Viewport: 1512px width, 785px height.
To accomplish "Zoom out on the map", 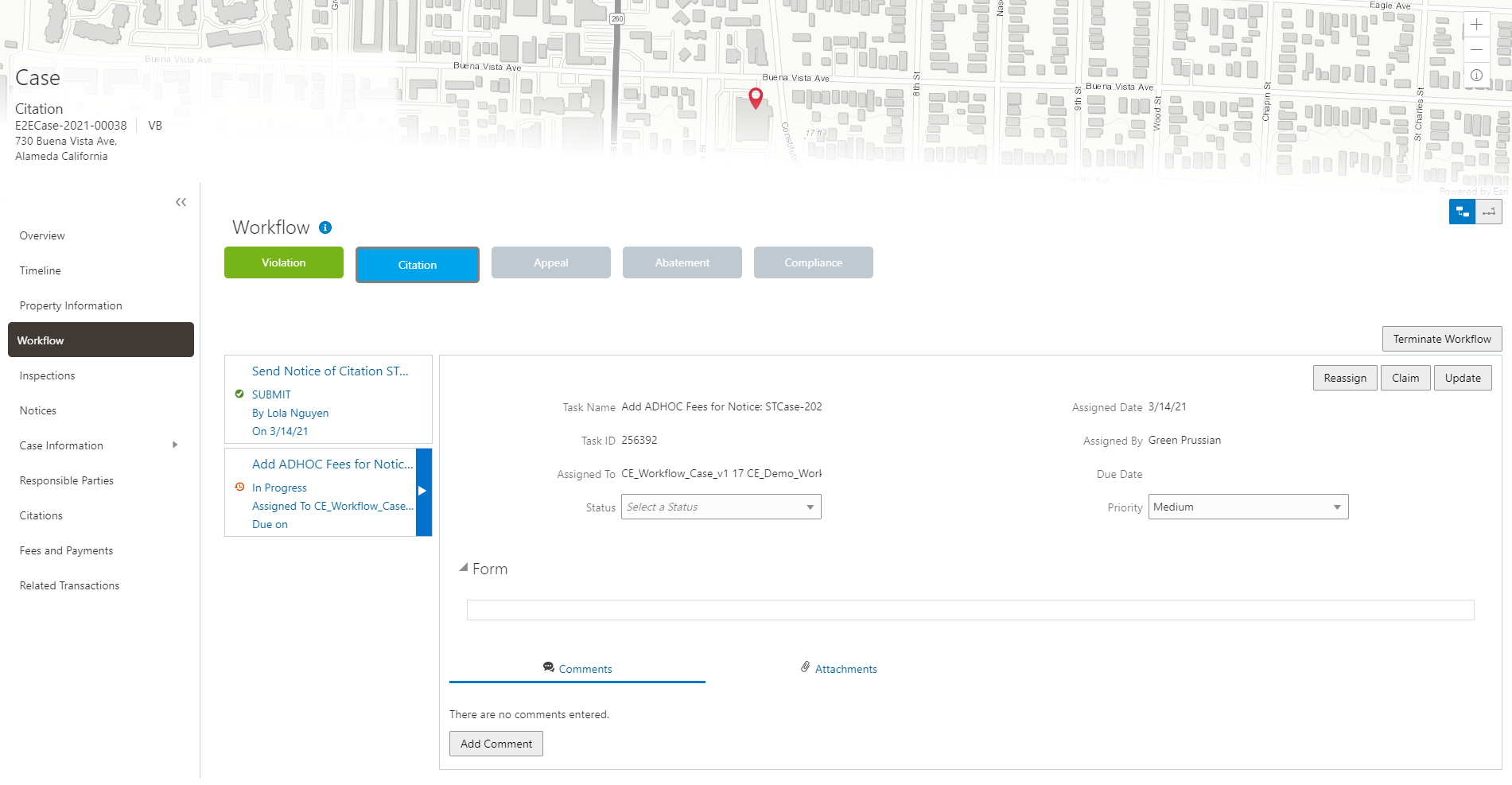I will [x=1475, y=49].
